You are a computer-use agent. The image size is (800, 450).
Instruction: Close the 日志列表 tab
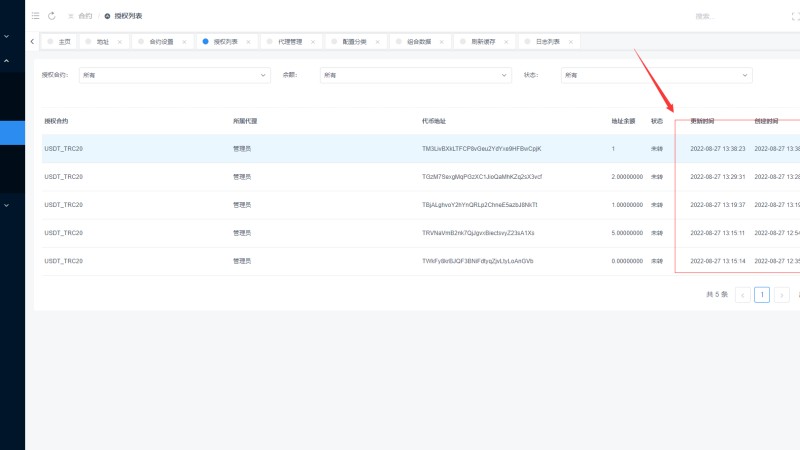pyautogui.click(x=571, y=42)
